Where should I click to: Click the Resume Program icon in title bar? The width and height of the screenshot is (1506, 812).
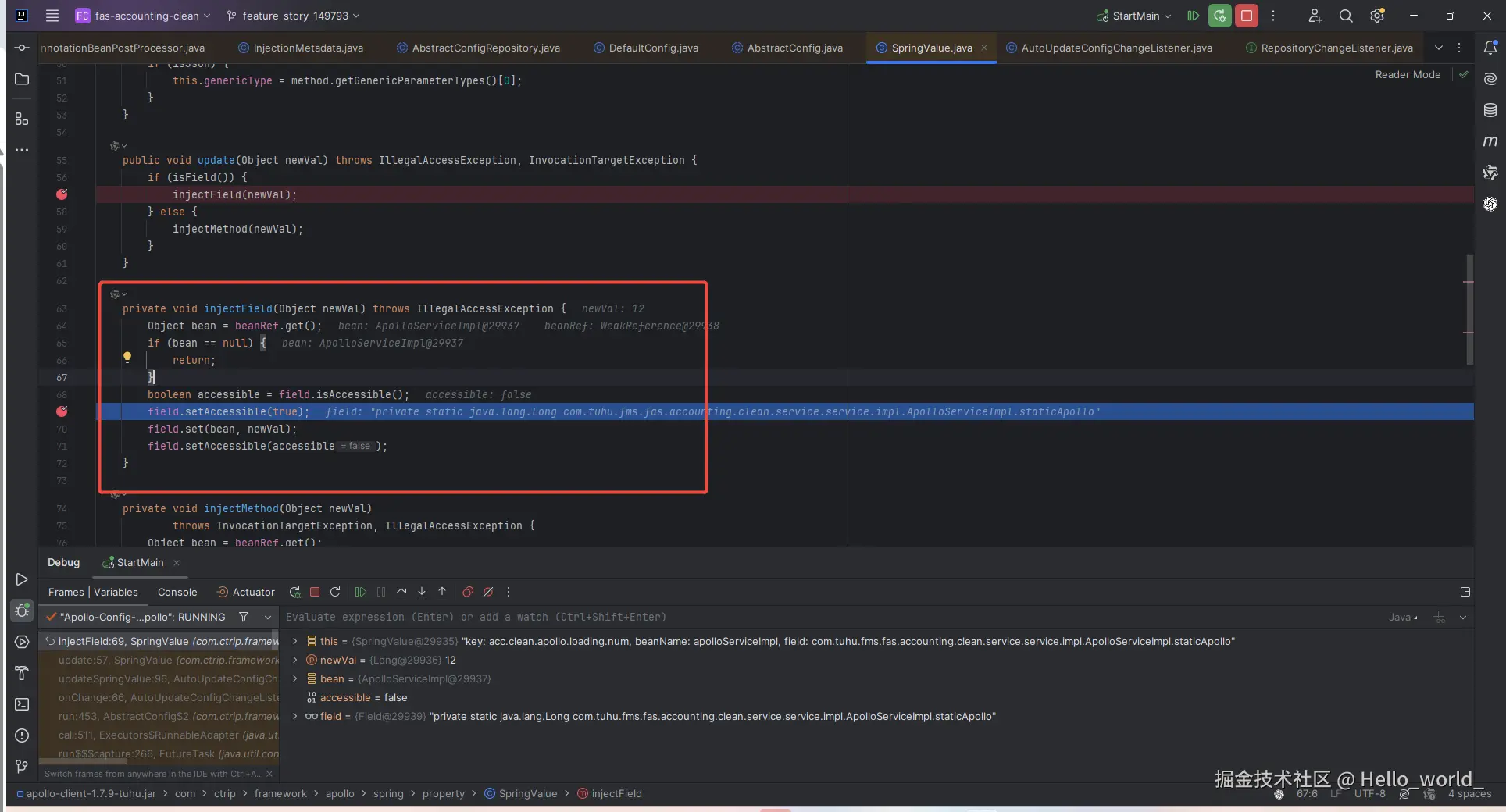point(1193,16)
